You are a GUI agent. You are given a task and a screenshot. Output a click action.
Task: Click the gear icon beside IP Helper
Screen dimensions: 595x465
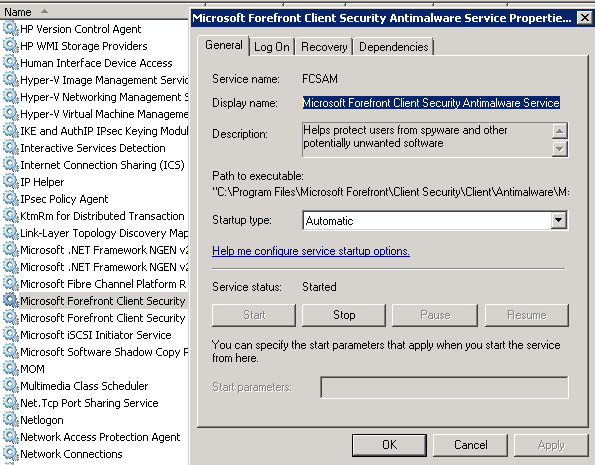tap(10, 182)
